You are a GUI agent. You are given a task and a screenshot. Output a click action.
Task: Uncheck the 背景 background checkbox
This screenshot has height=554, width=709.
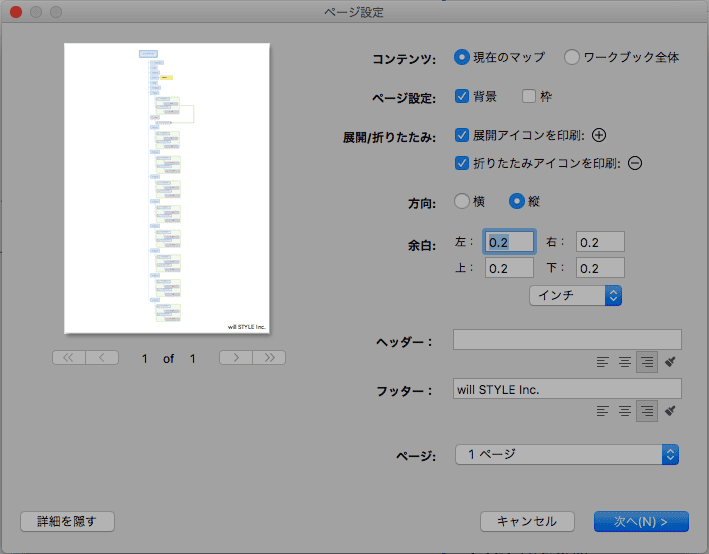click(x=462, y=96)
